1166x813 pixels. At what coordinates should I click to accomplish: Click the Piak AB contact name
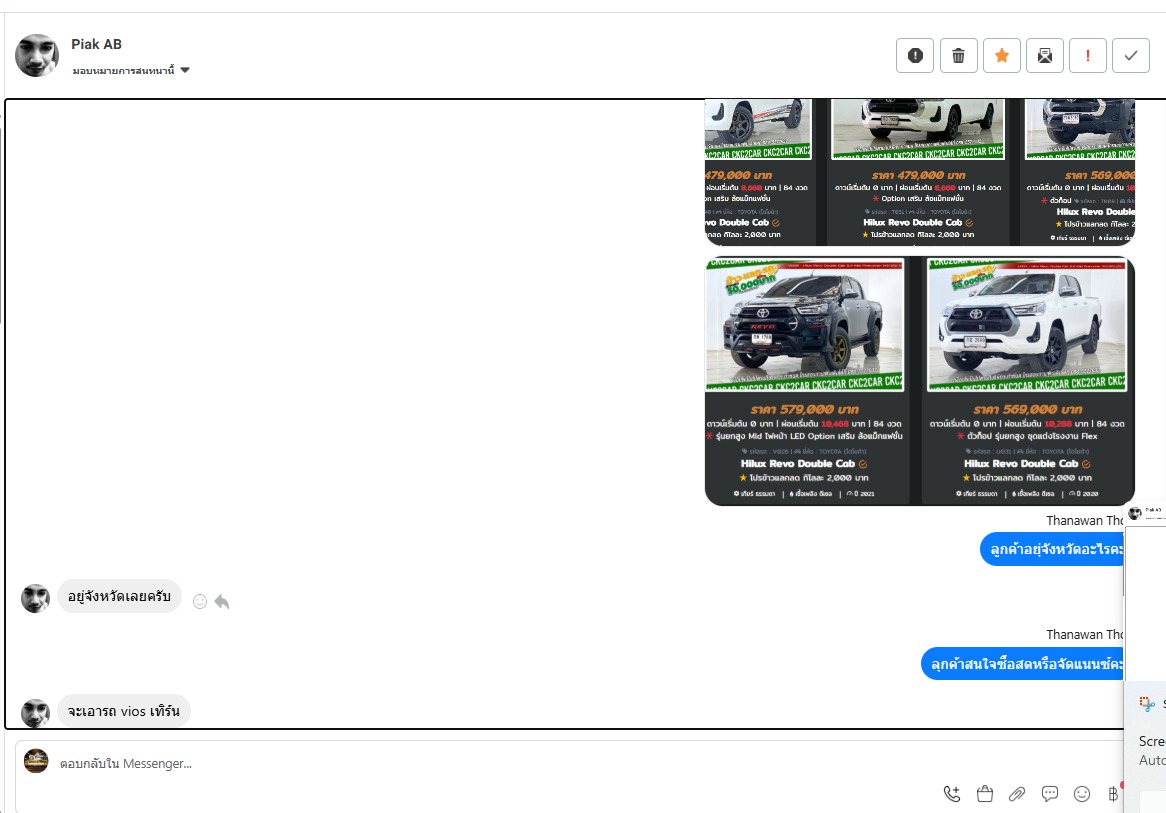[97, 45]
